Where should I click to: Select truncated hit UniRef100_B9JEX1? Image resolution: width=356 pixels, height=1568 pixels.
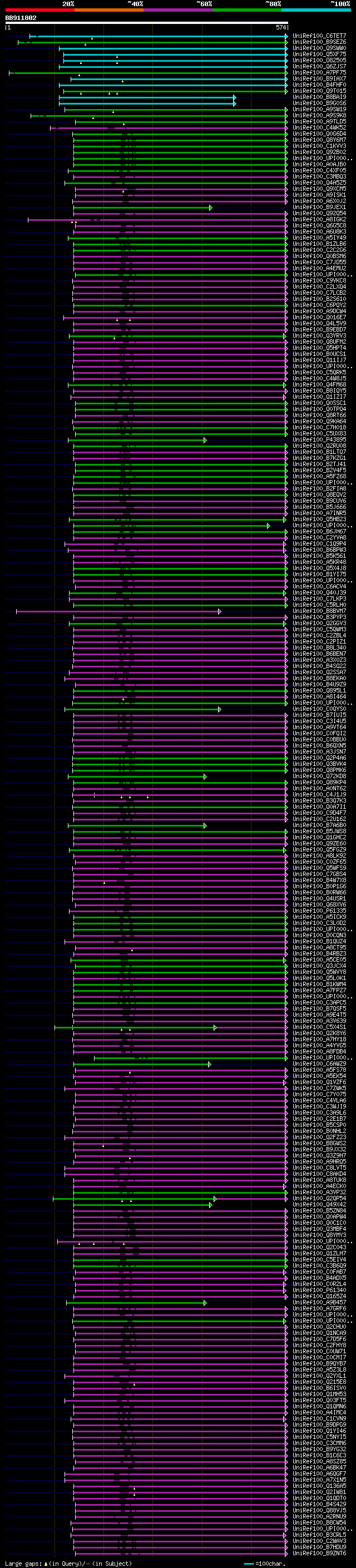(x=319, y=207)
